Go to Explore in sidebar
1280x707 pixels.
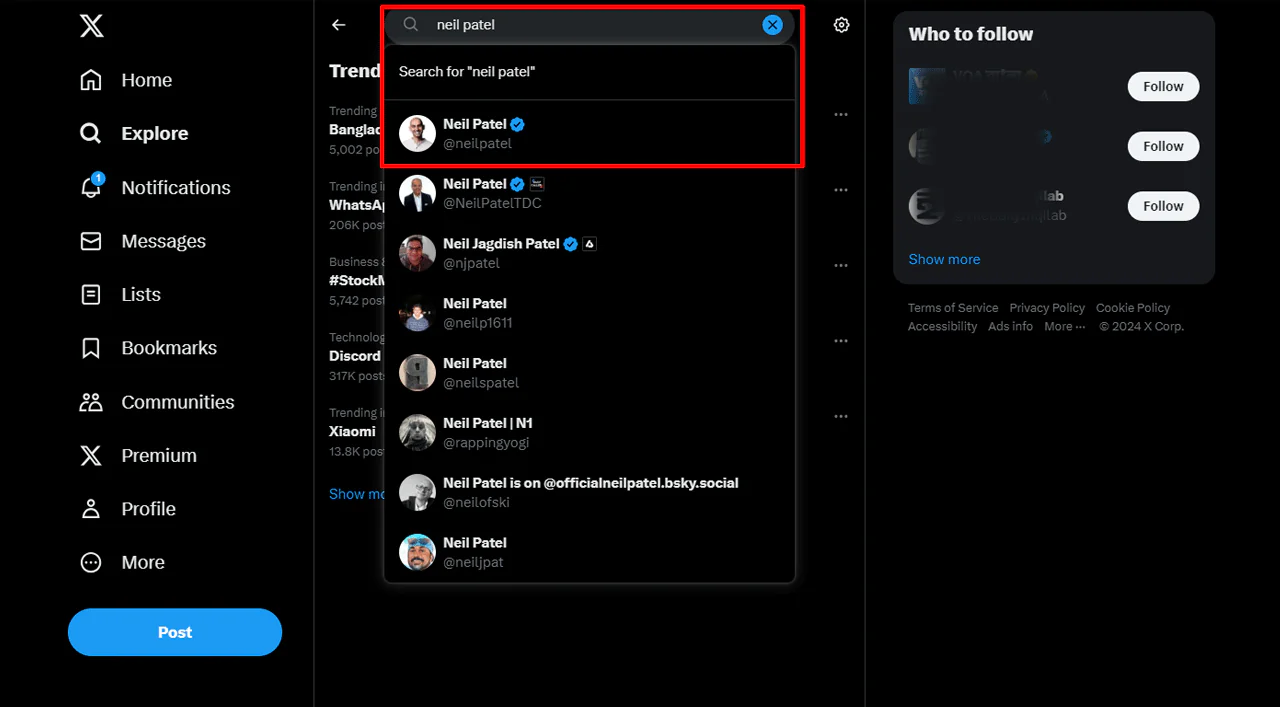point(134,133)
